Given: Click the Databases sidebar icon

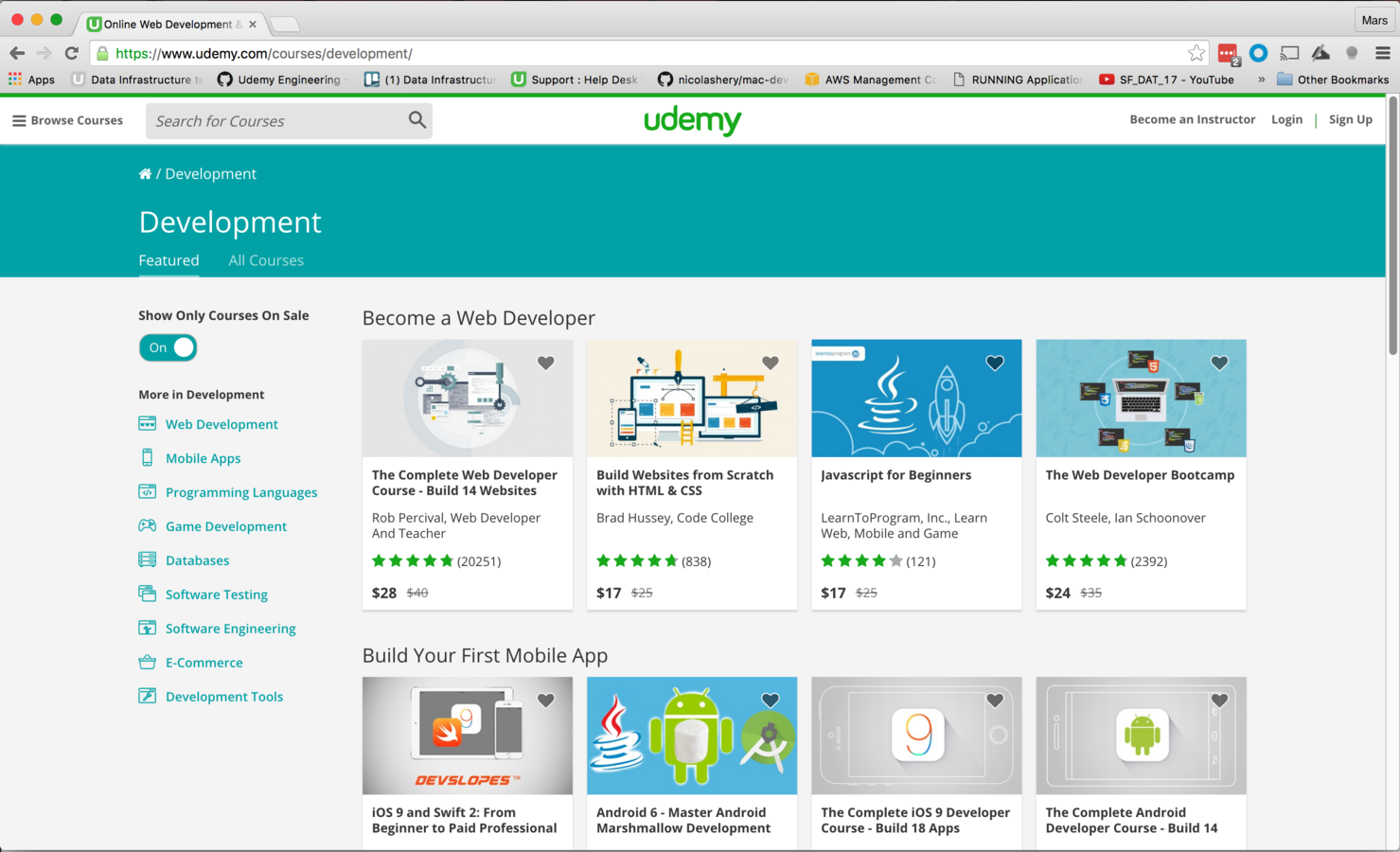Looking at the screenshot, I should point(148,559).
